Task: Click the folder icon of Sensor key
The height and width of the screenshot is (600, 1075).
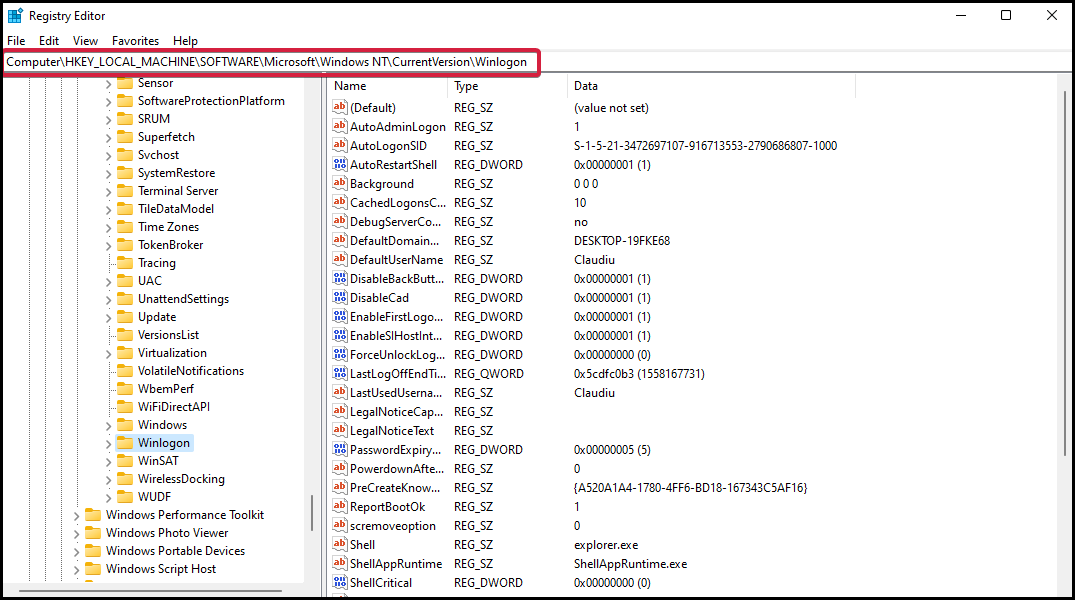Action: [x=125, y=83]
